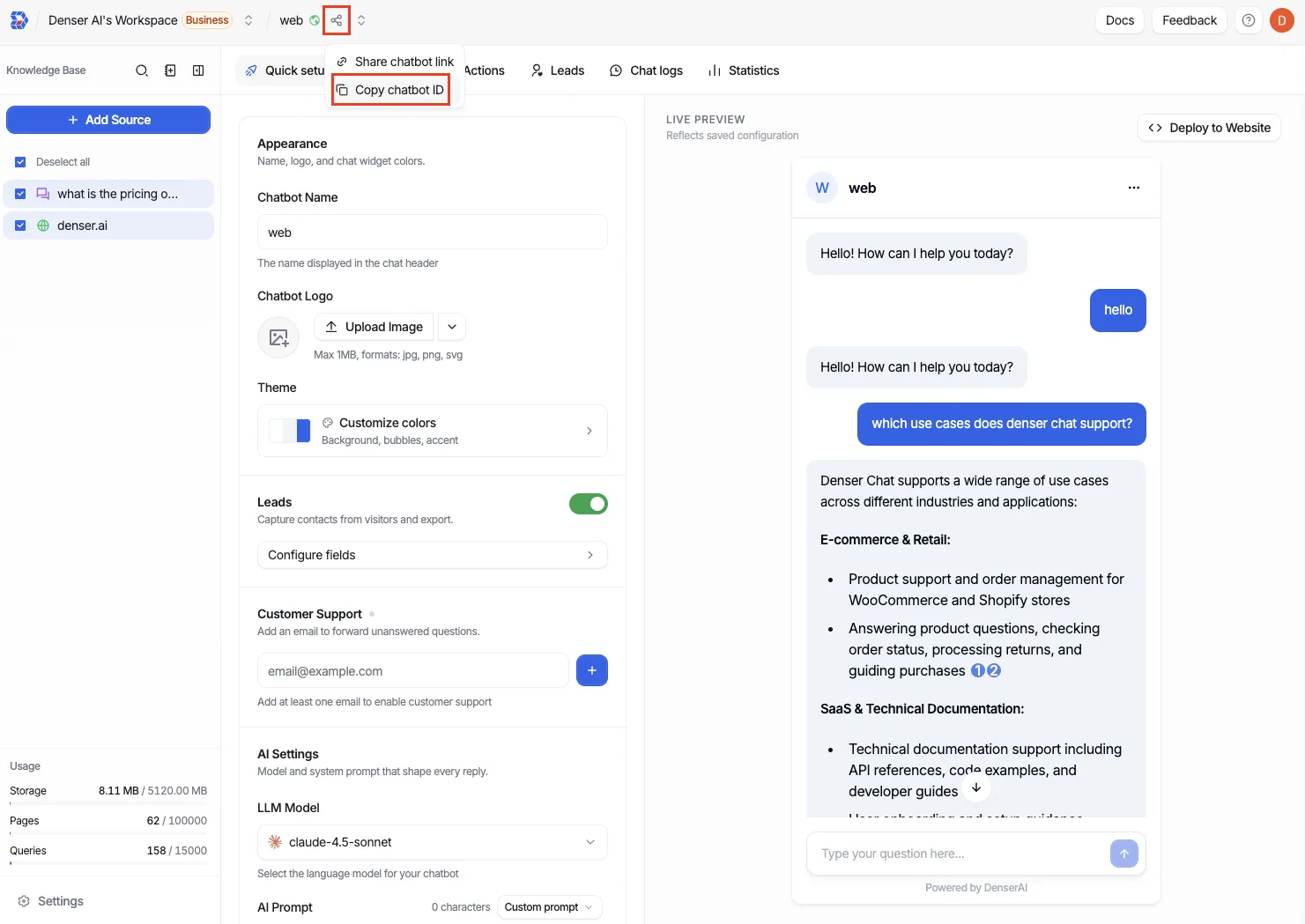Click the theme color preview swatch
This screenshot has width=1305, height=924.
click(x=290, y=431)
